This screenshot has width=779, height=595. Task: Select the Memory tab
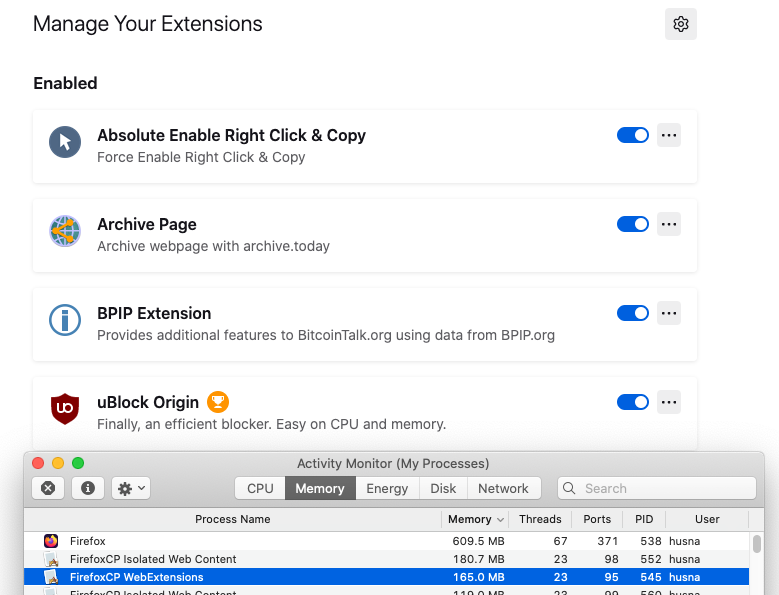pyautogui.click(x=320, y=488)
